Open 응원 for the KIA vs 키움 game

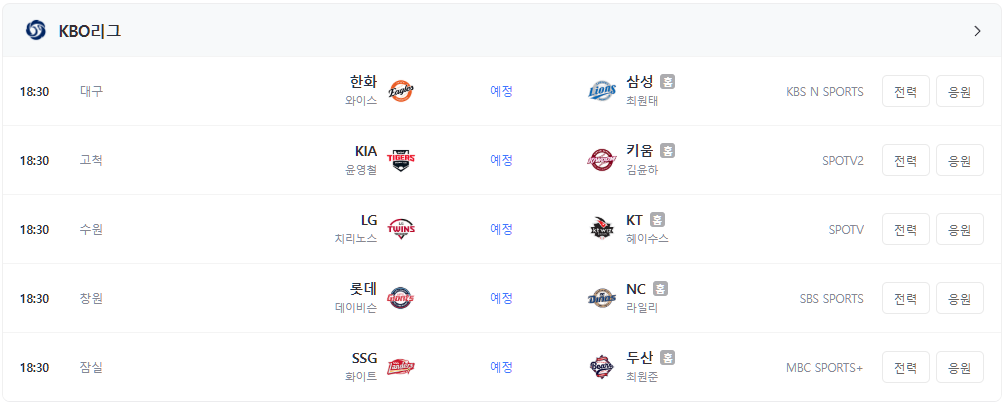(x=960, y=160)
